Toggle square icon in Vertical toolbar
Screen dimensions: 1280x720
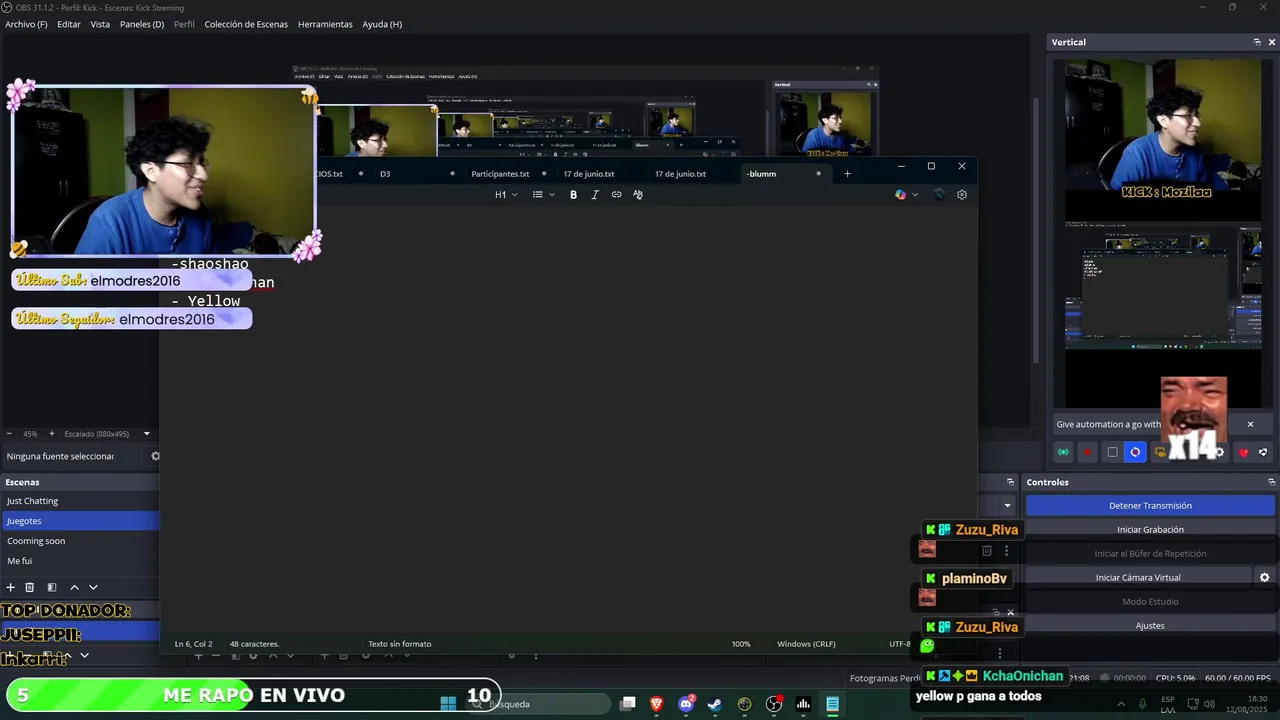1112,452
